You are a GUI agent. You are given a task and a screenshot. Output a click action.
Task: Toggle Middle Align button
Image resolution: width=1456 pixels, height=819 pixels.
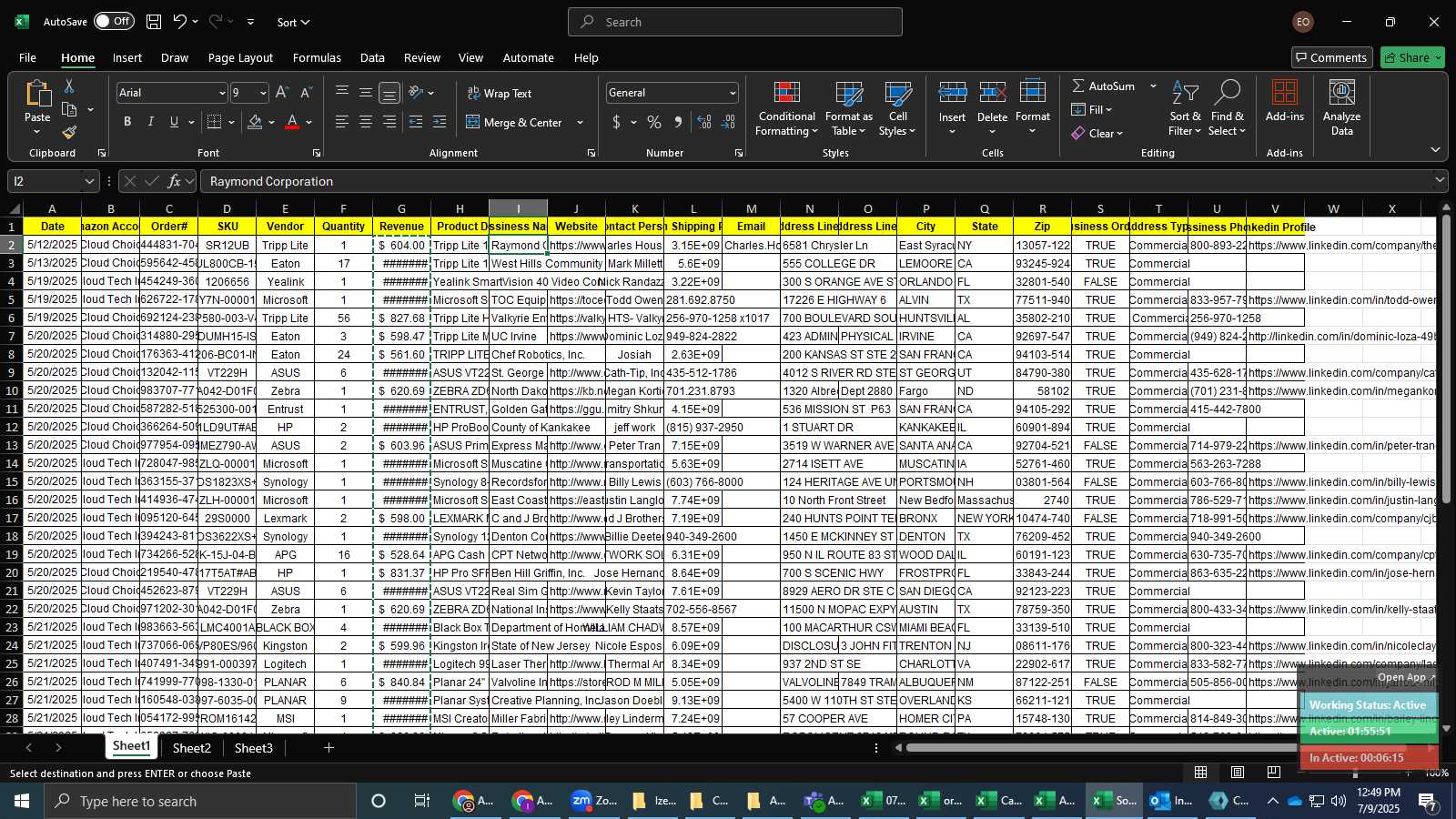tap(366, 93)
